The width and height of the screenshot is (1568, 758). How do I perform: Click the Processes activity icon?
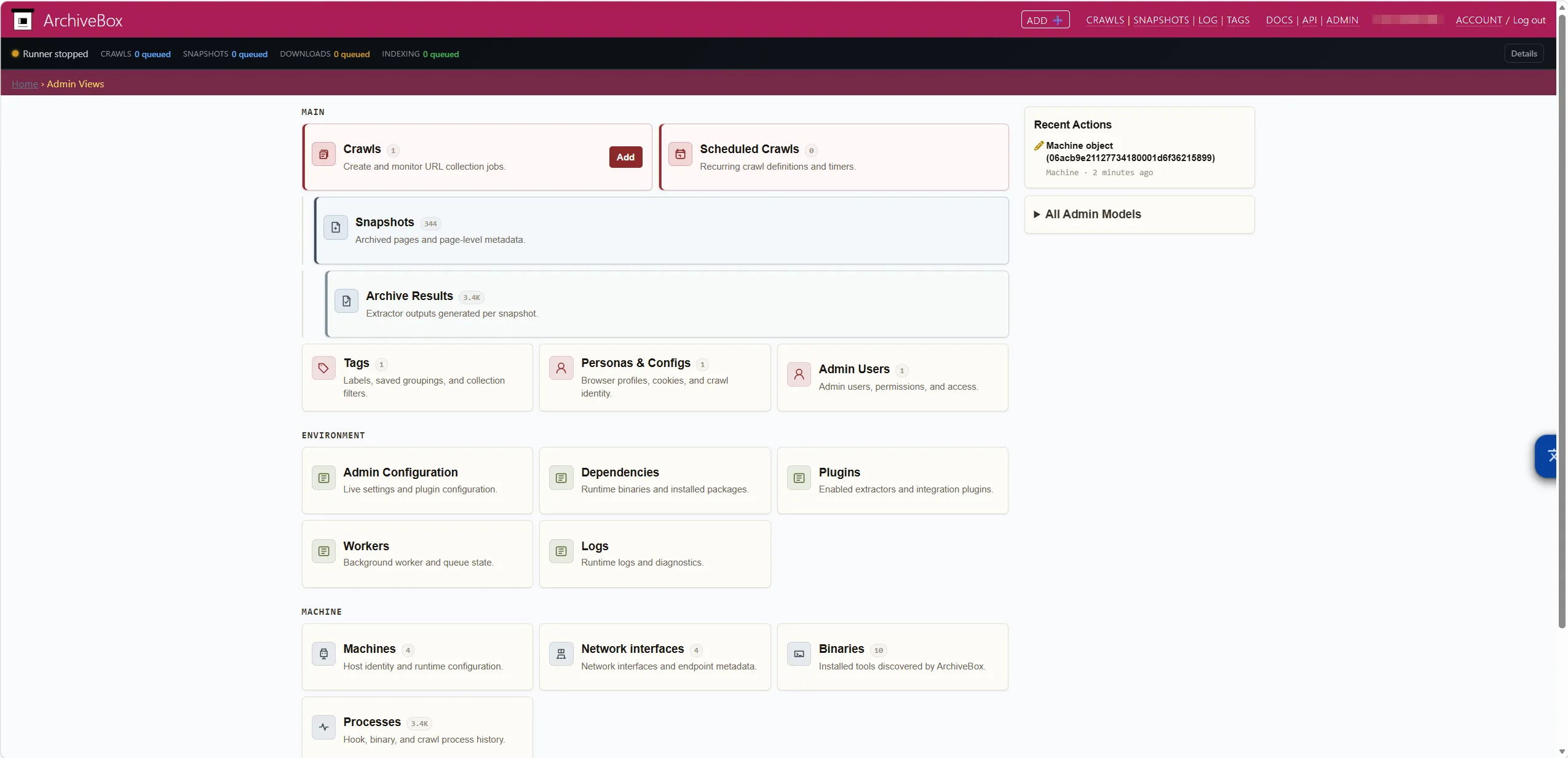point(323,727)
